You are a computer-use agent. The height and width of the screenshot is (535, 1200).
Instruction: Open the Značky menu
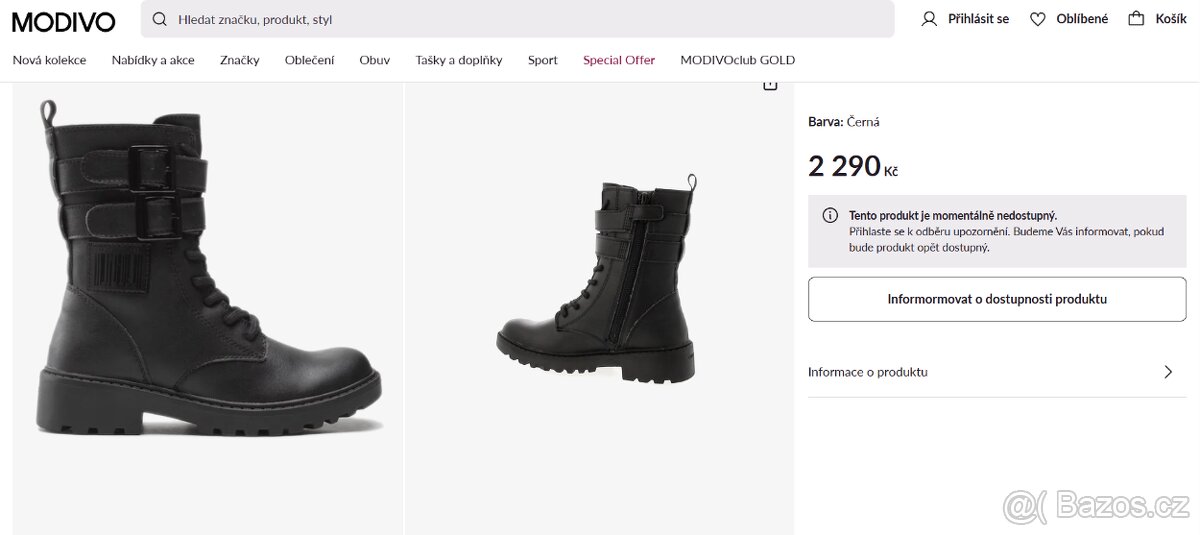(x=240, y=60)
